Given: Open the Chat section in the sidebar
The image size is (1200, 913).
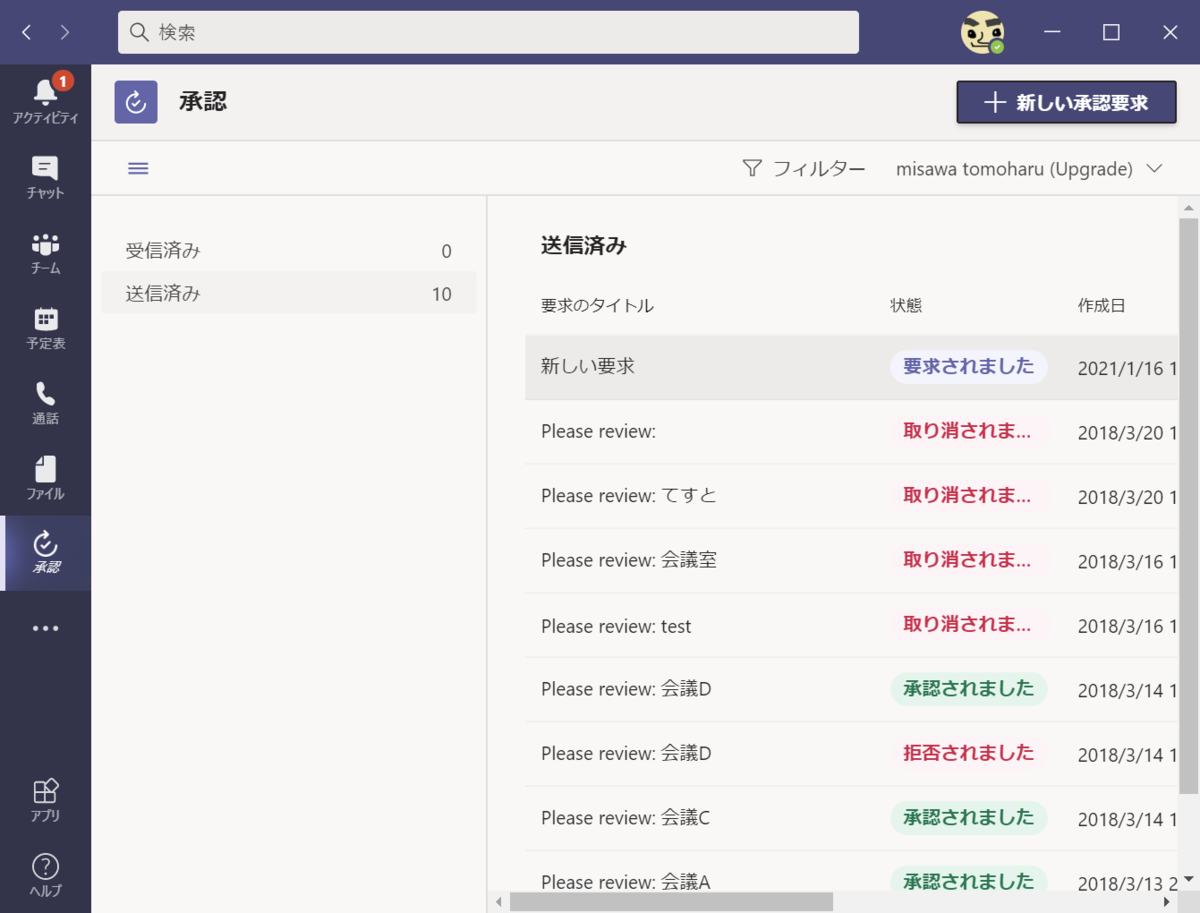Looking at the screenshot, I should (45, 177).
